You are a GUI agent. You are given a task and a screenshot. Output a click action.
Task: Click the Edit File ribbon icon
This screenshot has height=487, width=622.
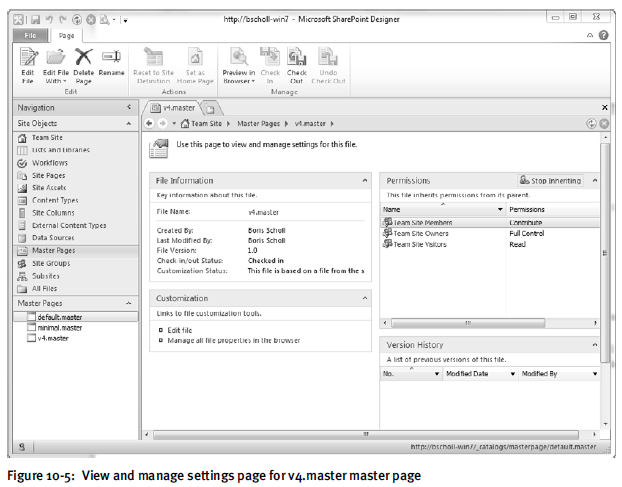point(28,57)
